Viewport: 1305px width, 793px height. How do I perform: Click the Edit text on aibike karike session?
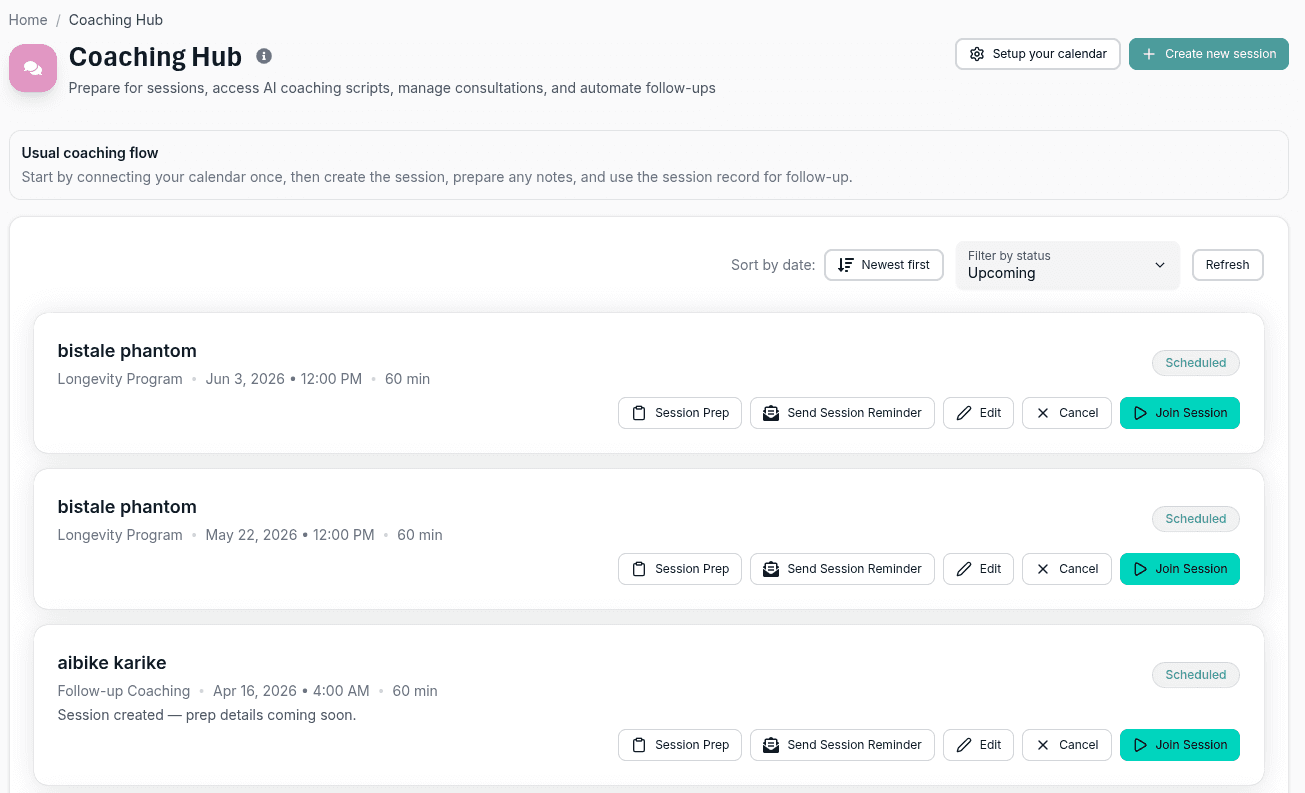(990, 745)
